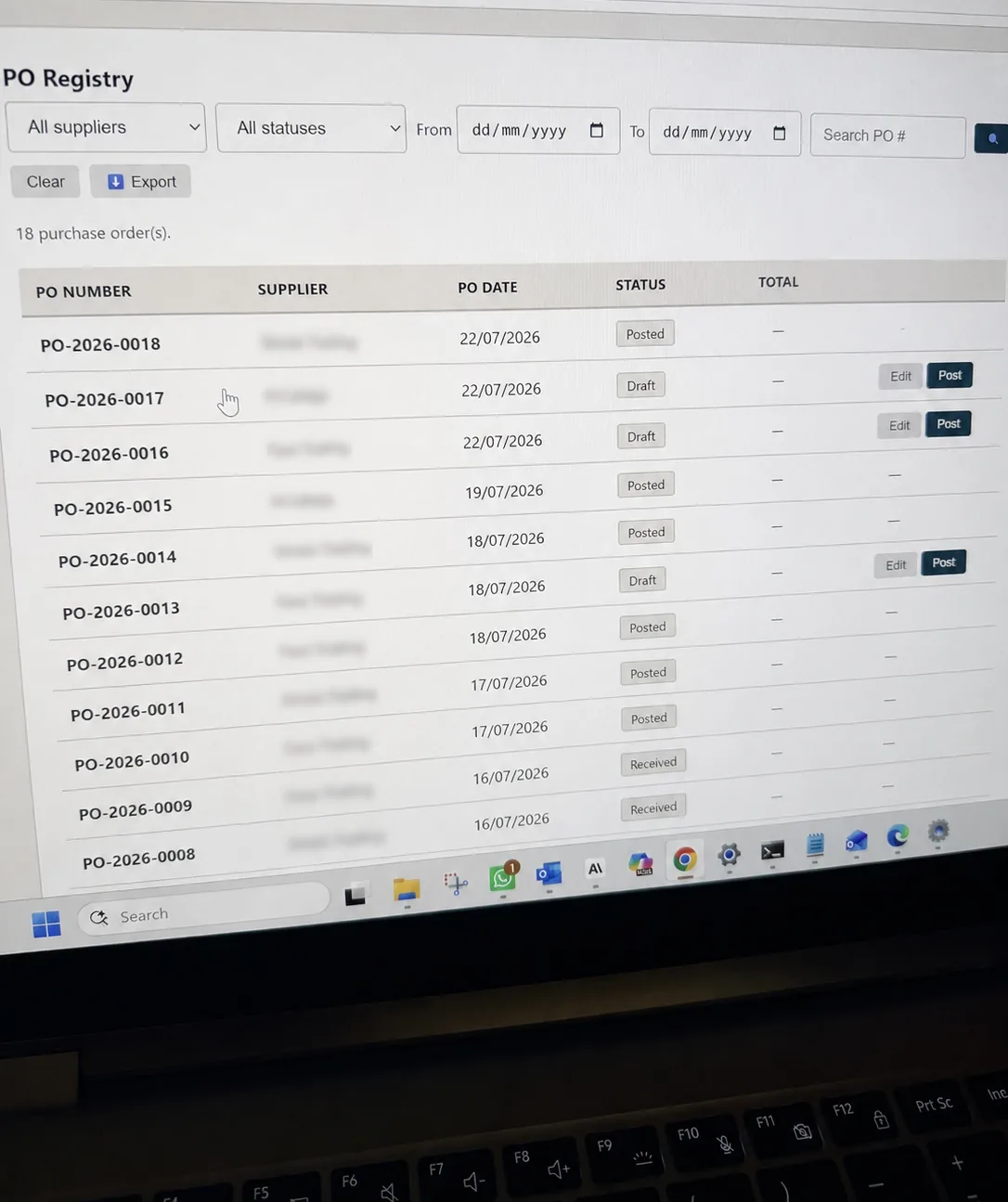Expand the All statuses dropdown
Viewport: 1008px width, 1202px height.
coord(311,128)
